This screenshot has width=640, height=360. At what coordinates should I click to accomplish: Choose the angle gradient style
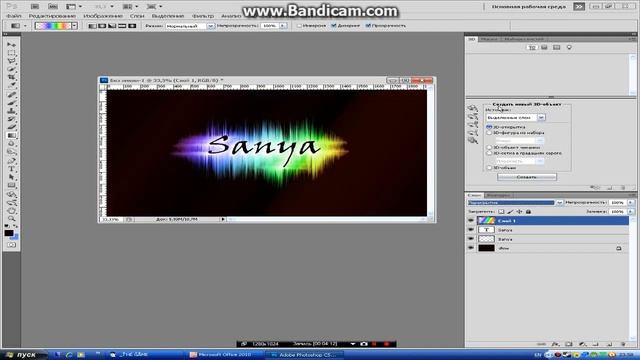pos(112,26)
